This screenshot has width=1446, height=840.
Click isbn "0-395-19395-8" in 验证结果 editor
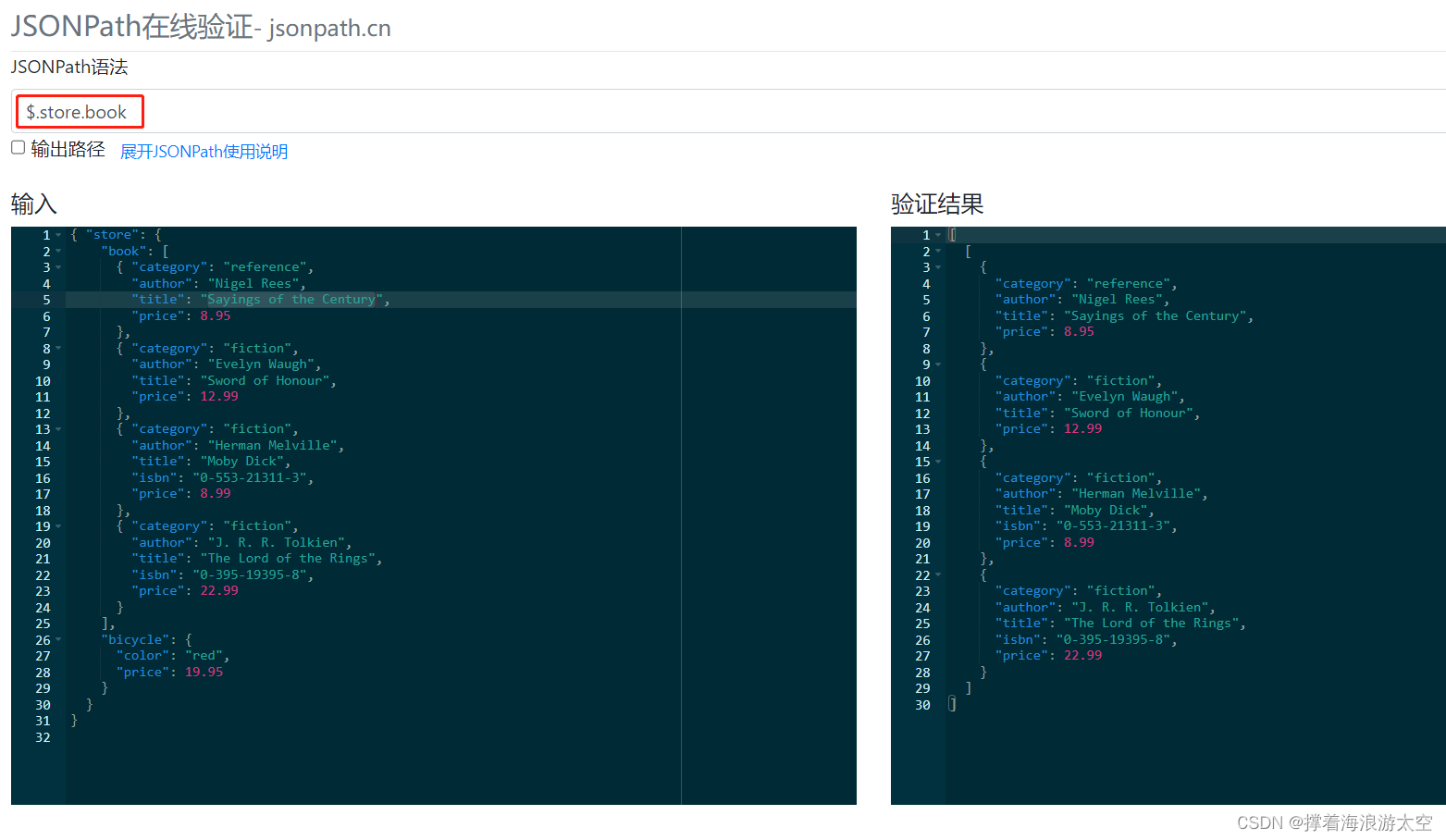click(x=1113, y=640)
